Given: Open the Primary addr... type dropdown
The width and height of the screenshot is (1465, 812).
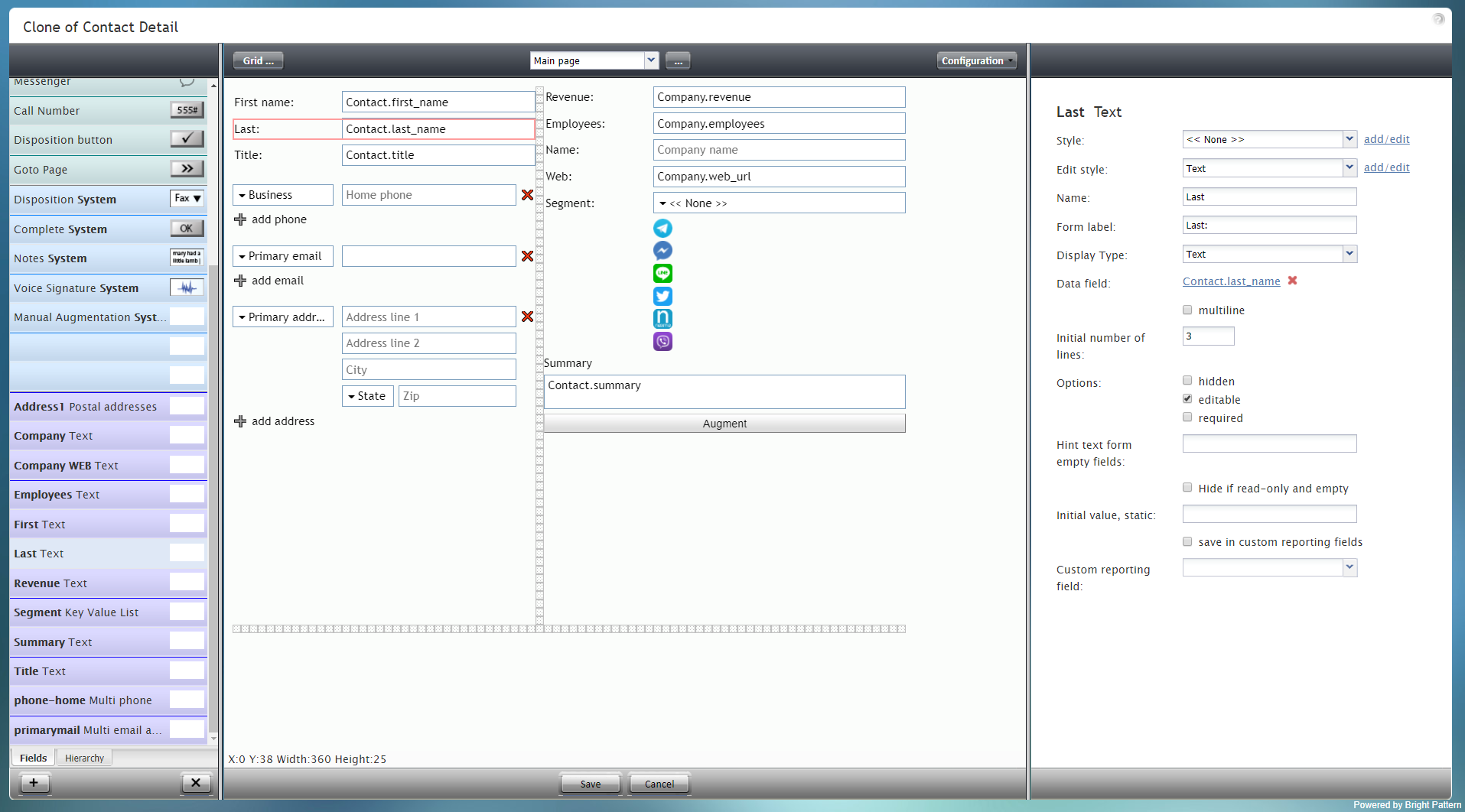Looking at the screenshot, I should click(x=283, y=317).
